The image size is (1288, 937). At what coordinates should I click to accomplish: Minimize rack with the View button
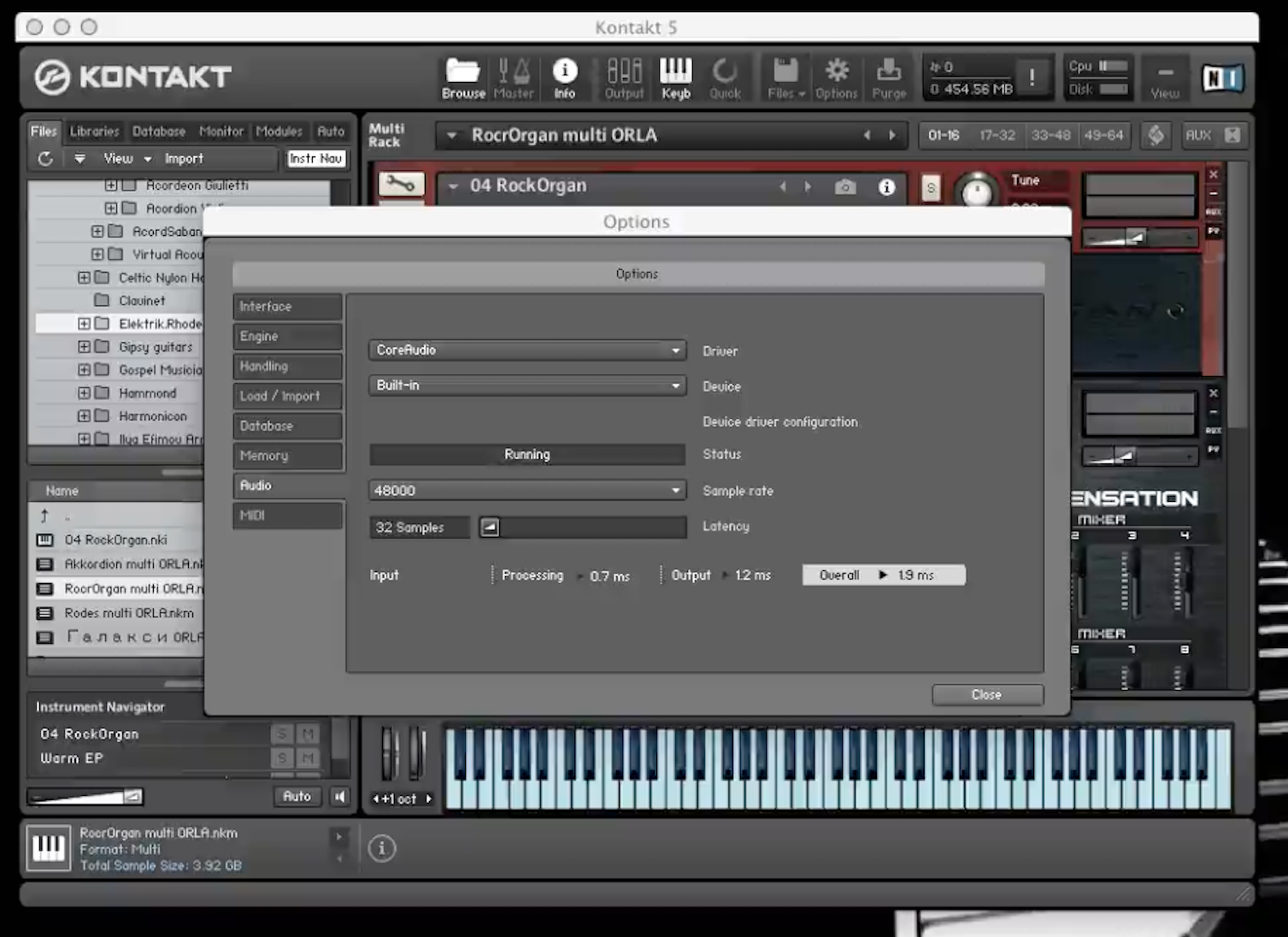(1164, 79)
